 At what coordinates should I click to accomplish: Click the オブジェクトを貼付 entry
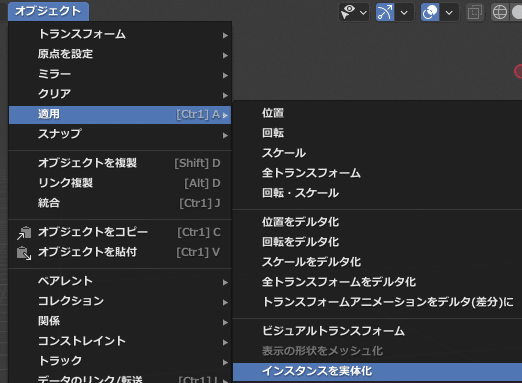[120, 252]
